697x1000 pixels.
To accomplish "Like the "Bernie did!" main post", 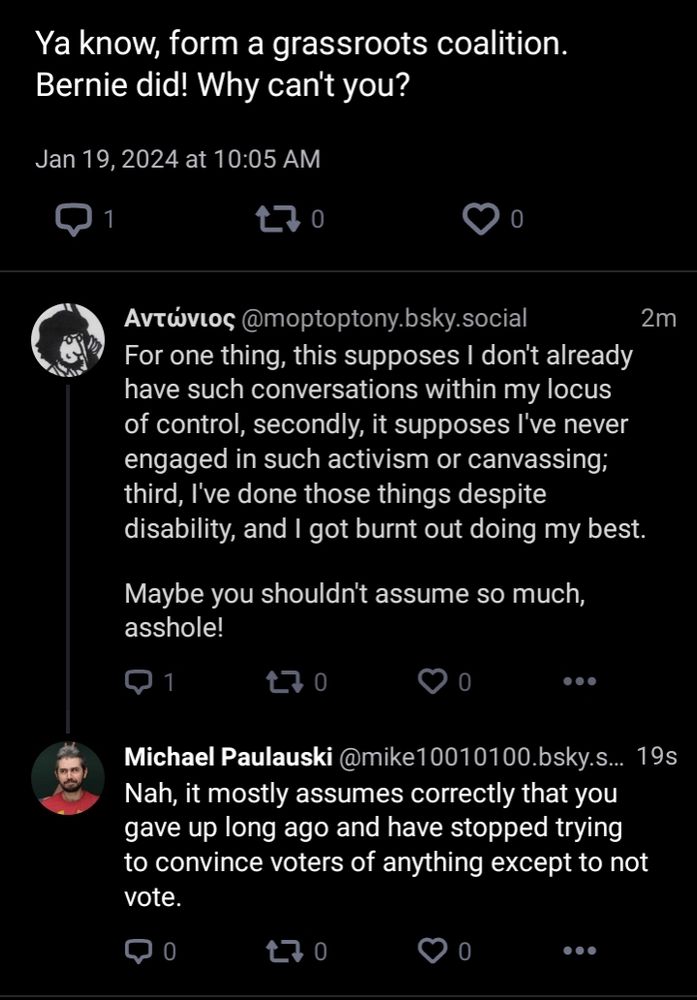I will (483, 220).
